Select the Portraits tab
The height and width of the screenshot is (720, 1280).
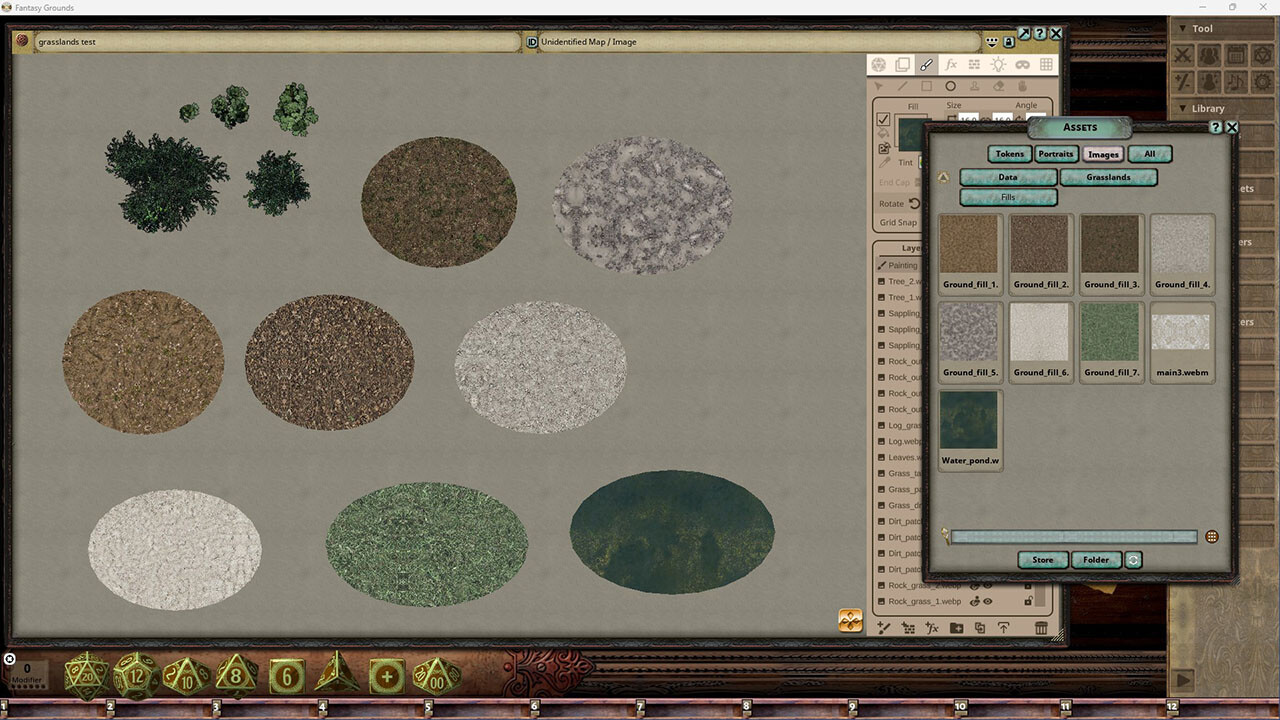(x=1055, y=154)
